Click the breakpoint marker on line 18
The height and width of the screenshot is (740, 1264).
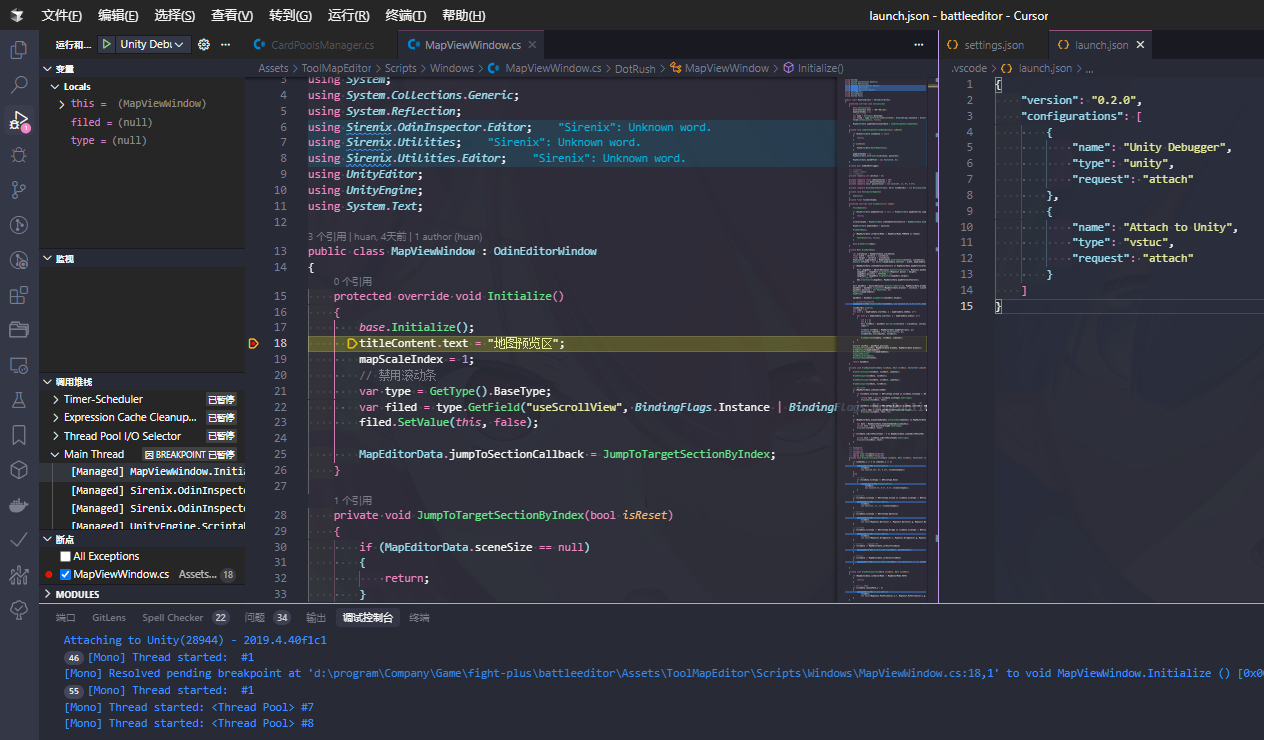click(254, 343)
